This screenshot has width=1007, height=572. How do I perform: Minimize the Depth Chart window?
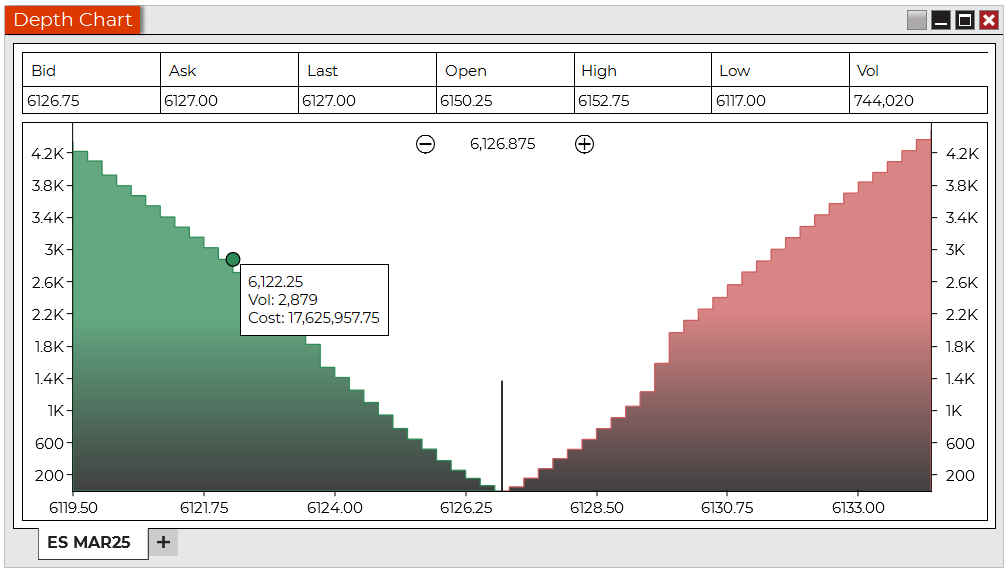941,21
